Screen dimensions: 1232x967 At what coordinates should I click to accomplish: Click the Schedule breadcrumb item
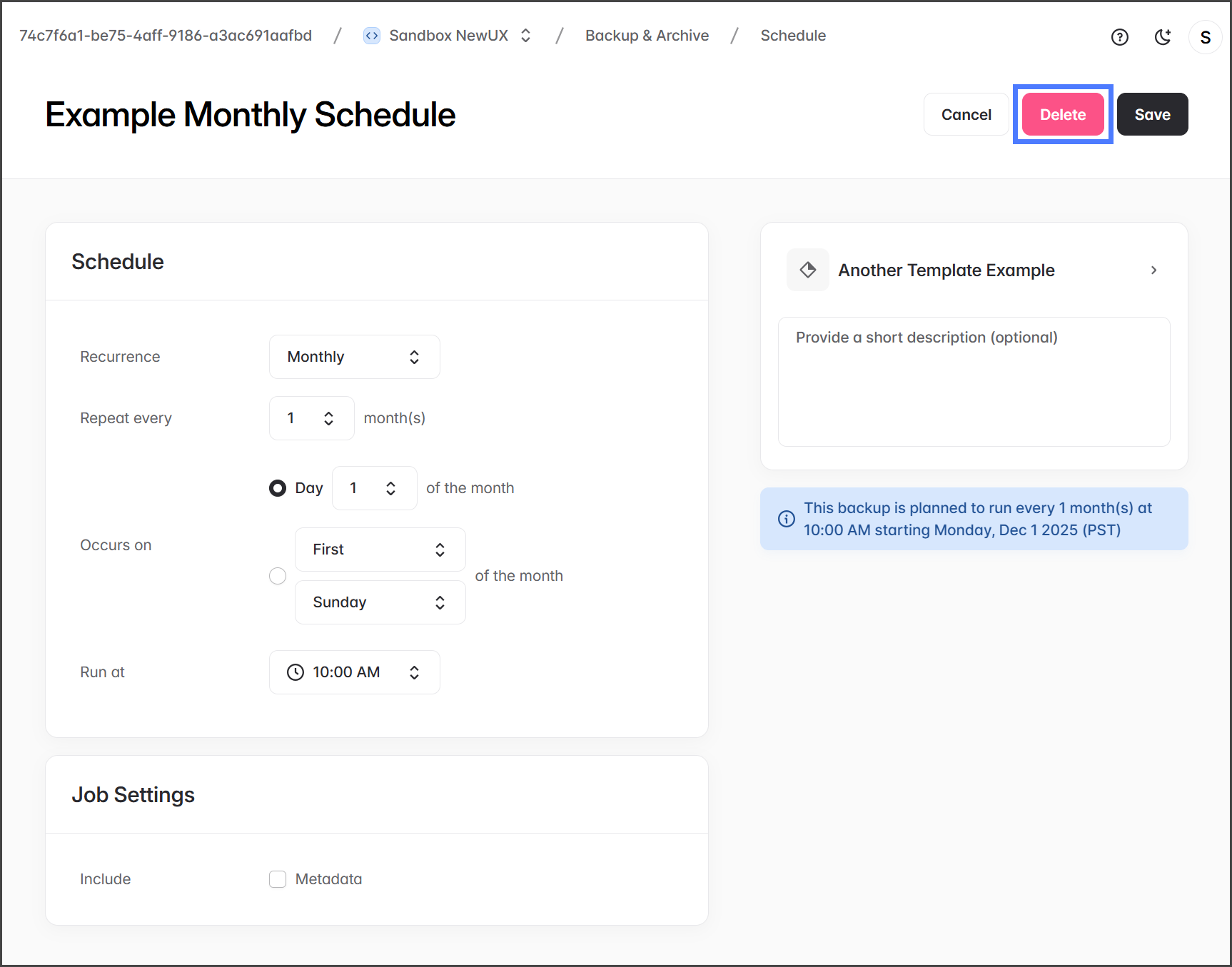pyautogui.click(x=792, y=36)
